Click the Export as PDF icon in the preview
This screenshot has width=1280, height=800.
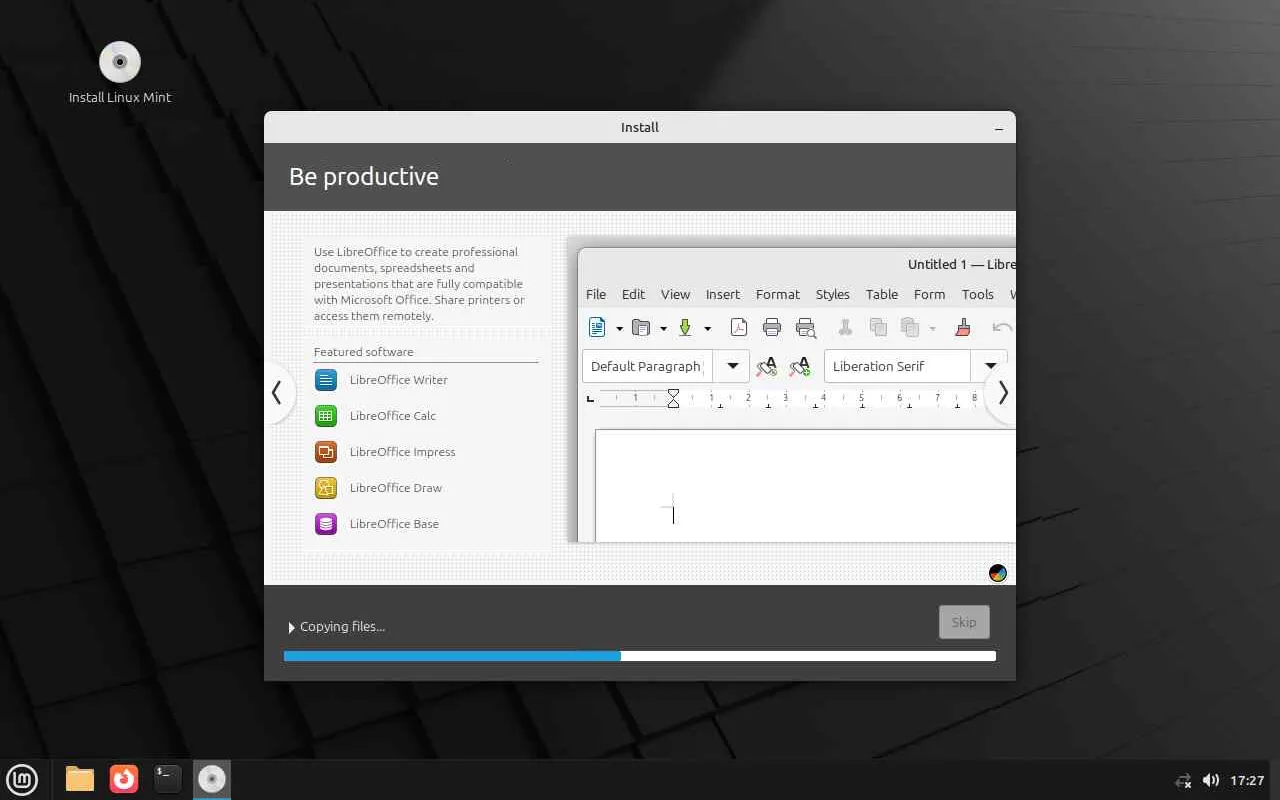(738, 327)
